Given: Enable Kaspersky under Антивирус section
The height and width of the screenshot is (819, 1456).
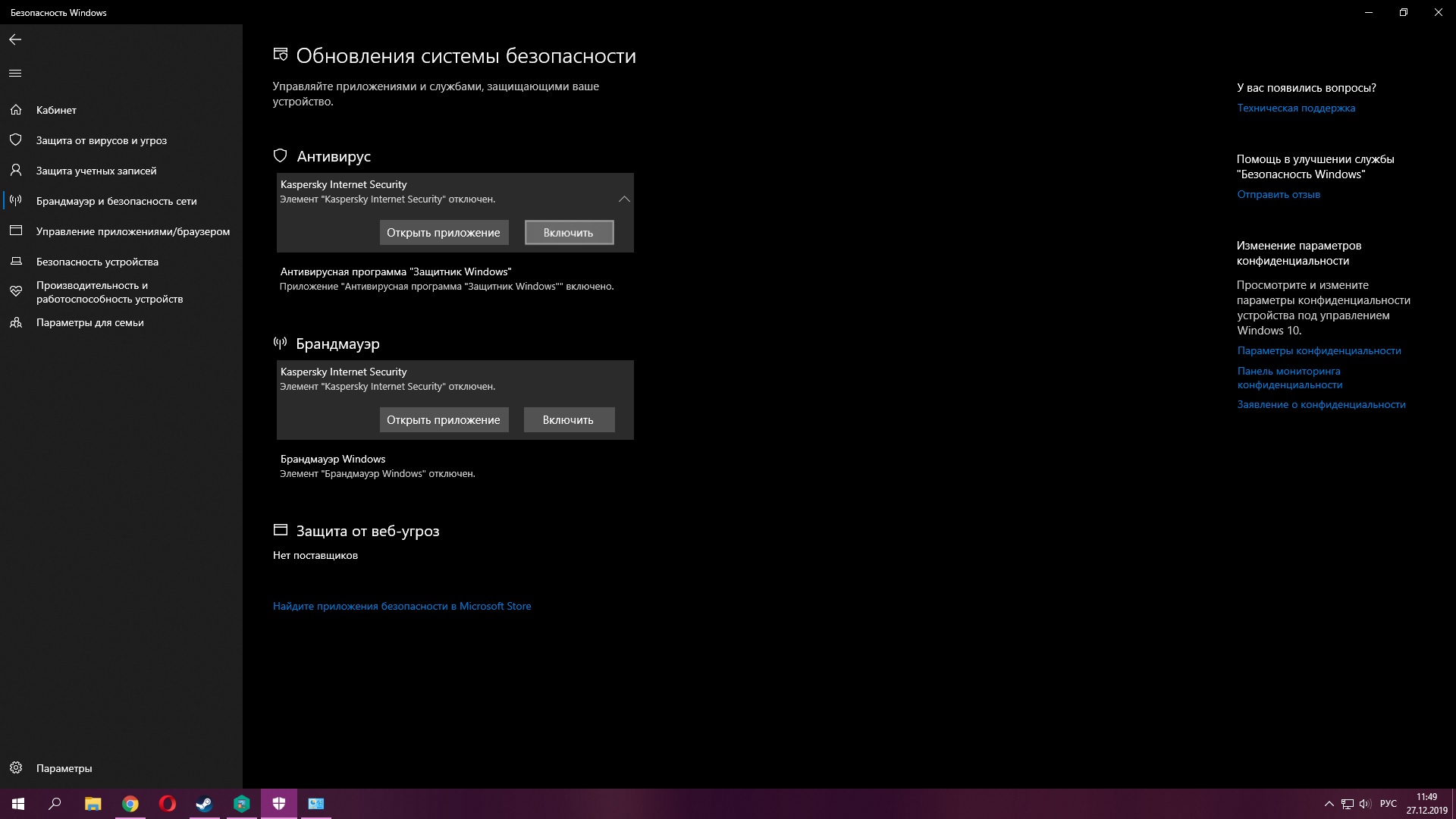Looking at the screenshot, I should pos(569,233).
